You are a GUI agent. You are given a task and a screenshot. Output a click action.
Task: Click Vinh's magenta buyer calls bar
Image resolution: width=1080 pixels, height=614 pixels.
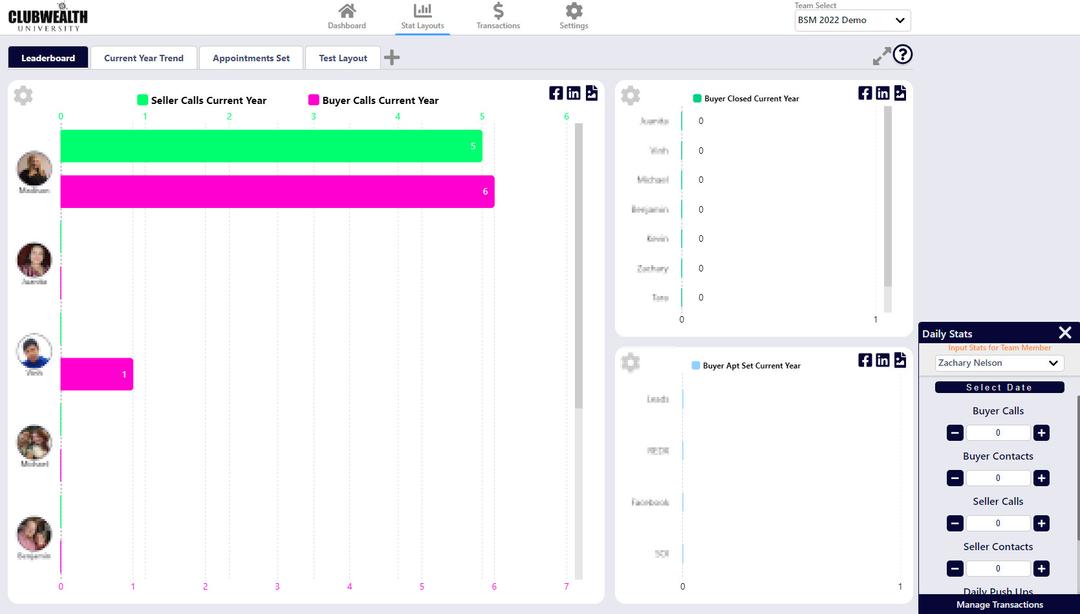[x=96, y=374]
